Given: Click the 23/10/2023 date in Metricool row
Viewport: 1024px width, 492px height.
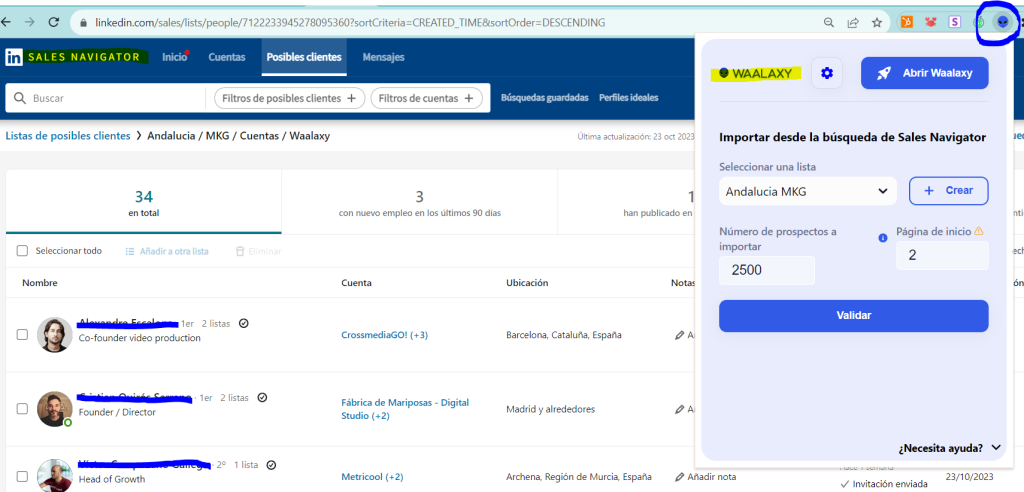Looking at the screenshot, I should click(968, 477).
